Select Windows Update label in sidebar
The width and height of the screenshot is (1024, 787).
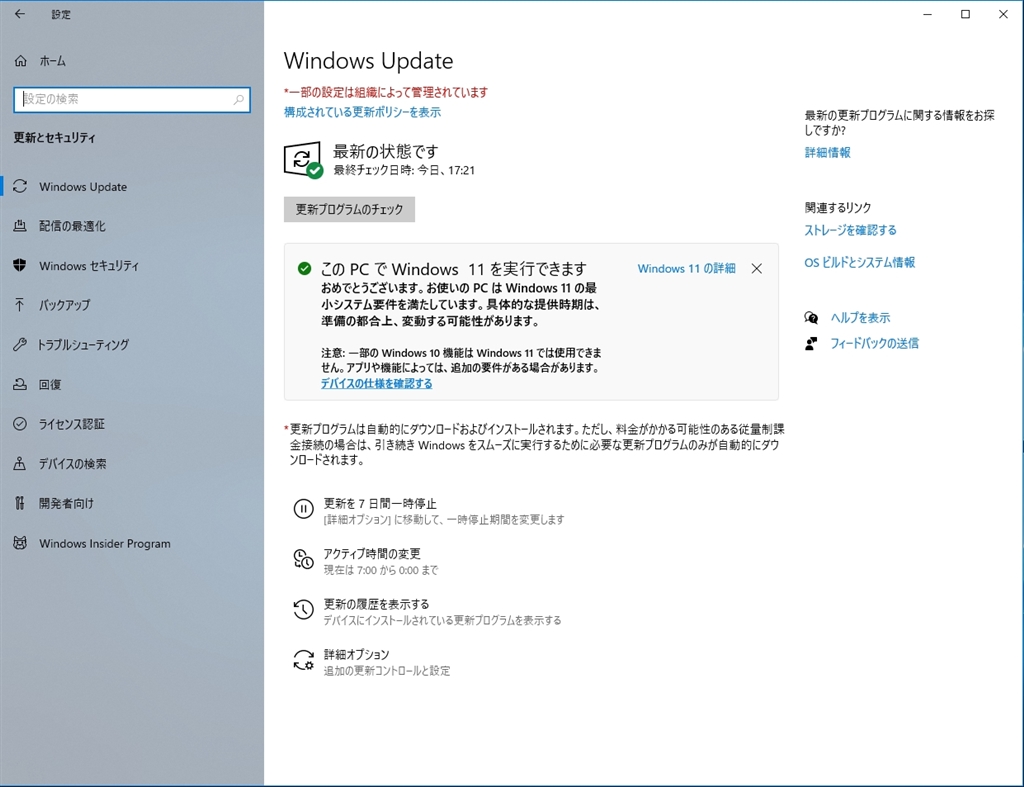[83, 187]
